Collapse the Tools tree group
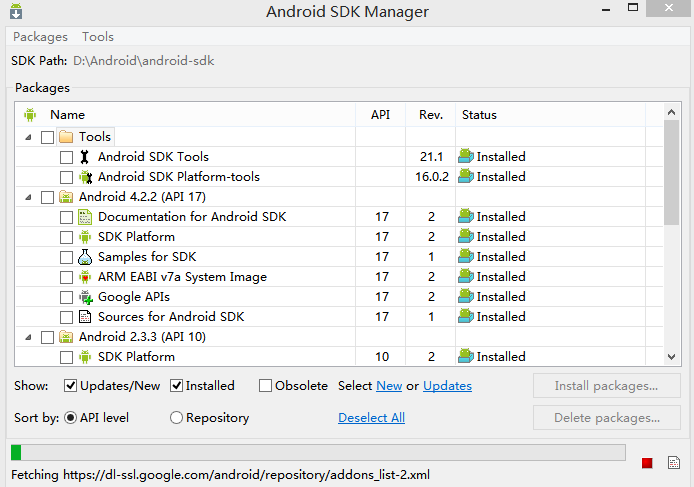The width and height of the screenshot is (694, 487). point(28,137)
